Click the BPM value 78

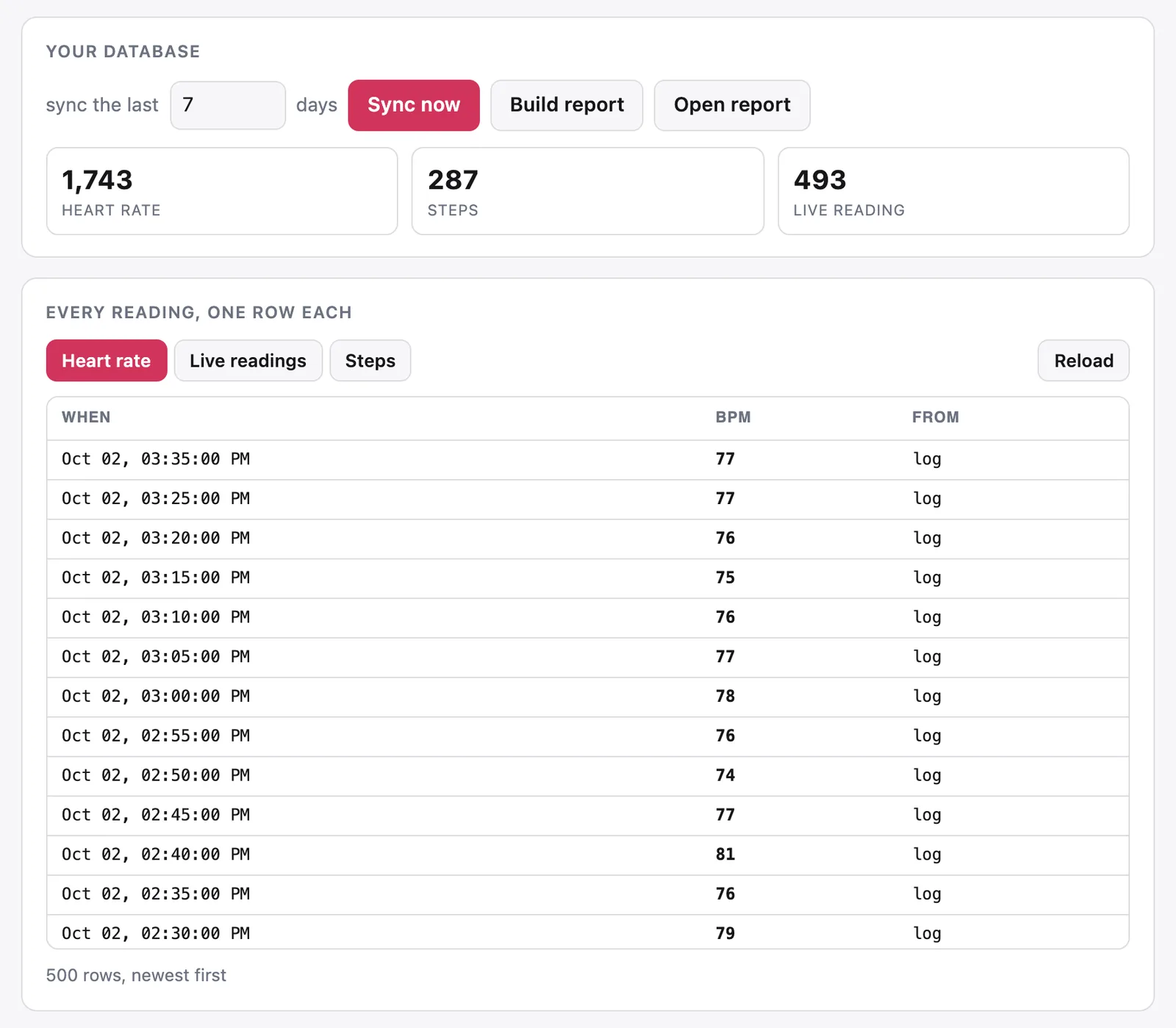click(725, 697)
